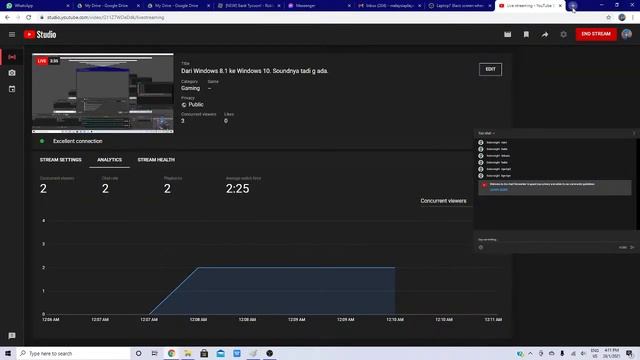Open the Send feedback icon at sidebar bottom

tap(12, 336)
